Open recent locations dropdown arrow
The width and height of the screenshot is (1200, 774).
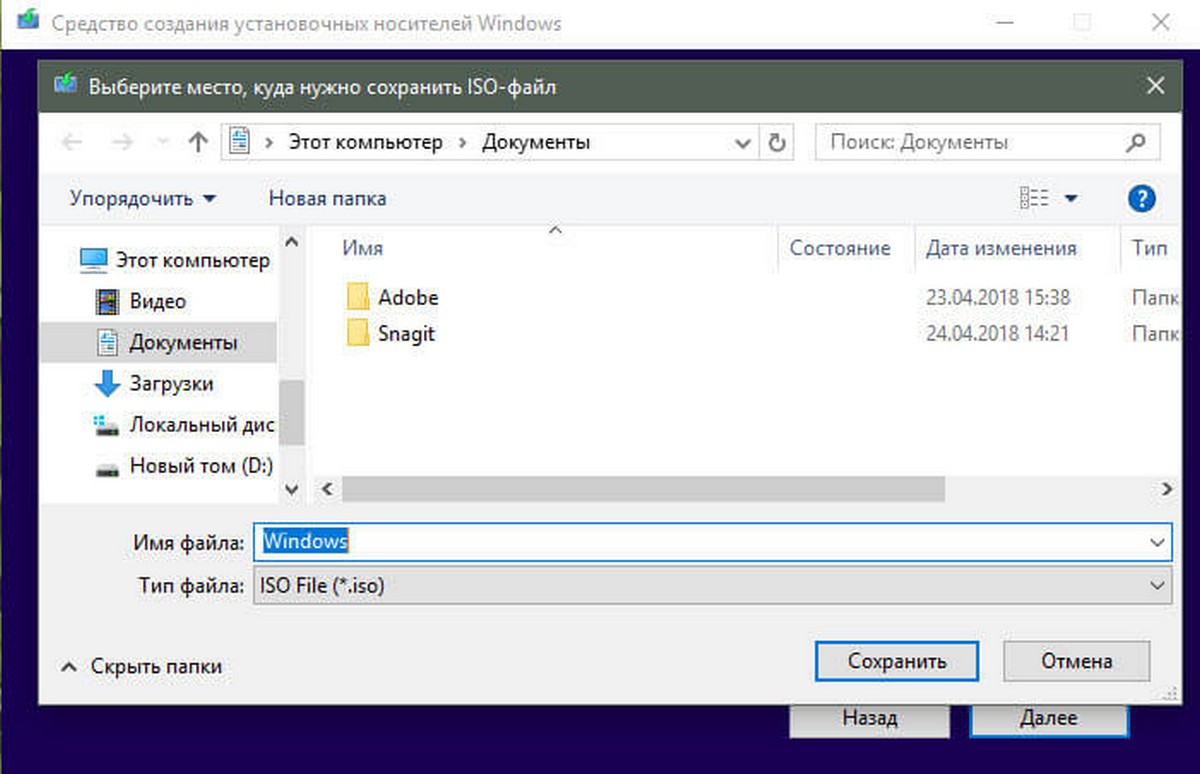[x=161, y=144]
